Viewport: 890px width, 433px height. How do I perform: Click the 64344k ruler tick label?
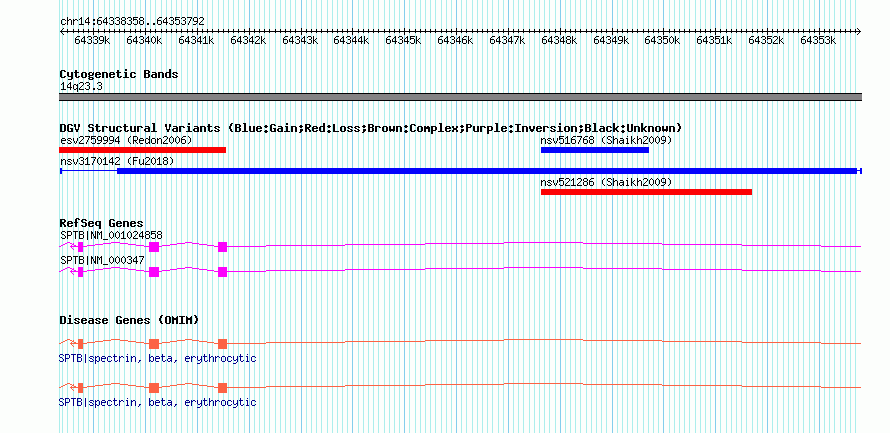pos(351,40)
